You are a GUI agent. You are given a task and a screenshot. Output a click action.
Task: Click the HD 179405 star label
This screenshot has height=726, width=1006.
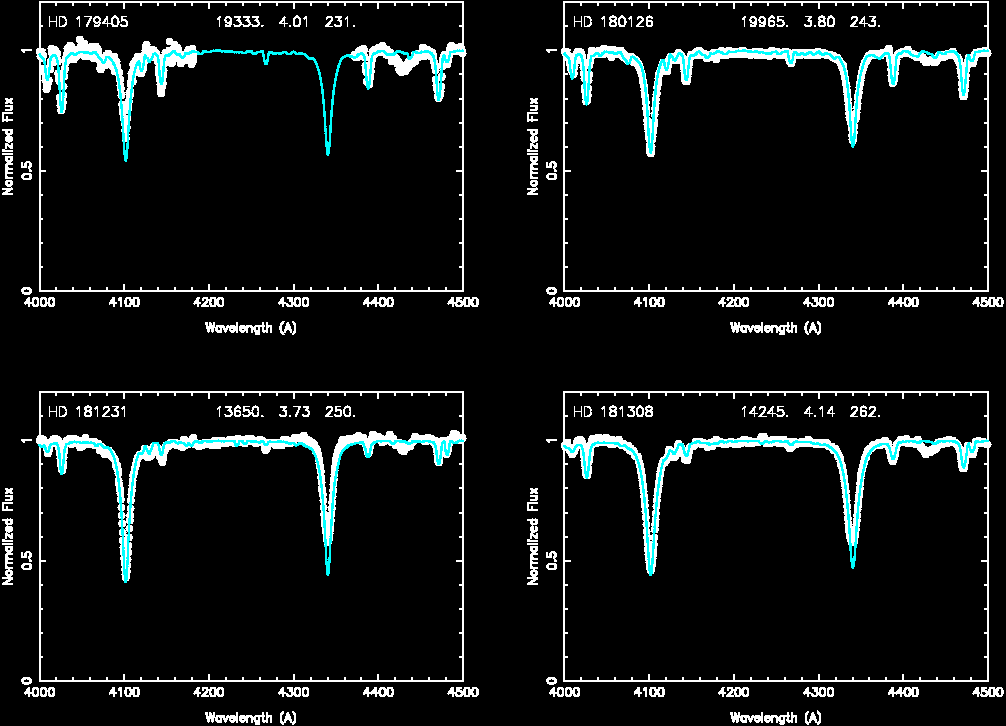point(88,22)
